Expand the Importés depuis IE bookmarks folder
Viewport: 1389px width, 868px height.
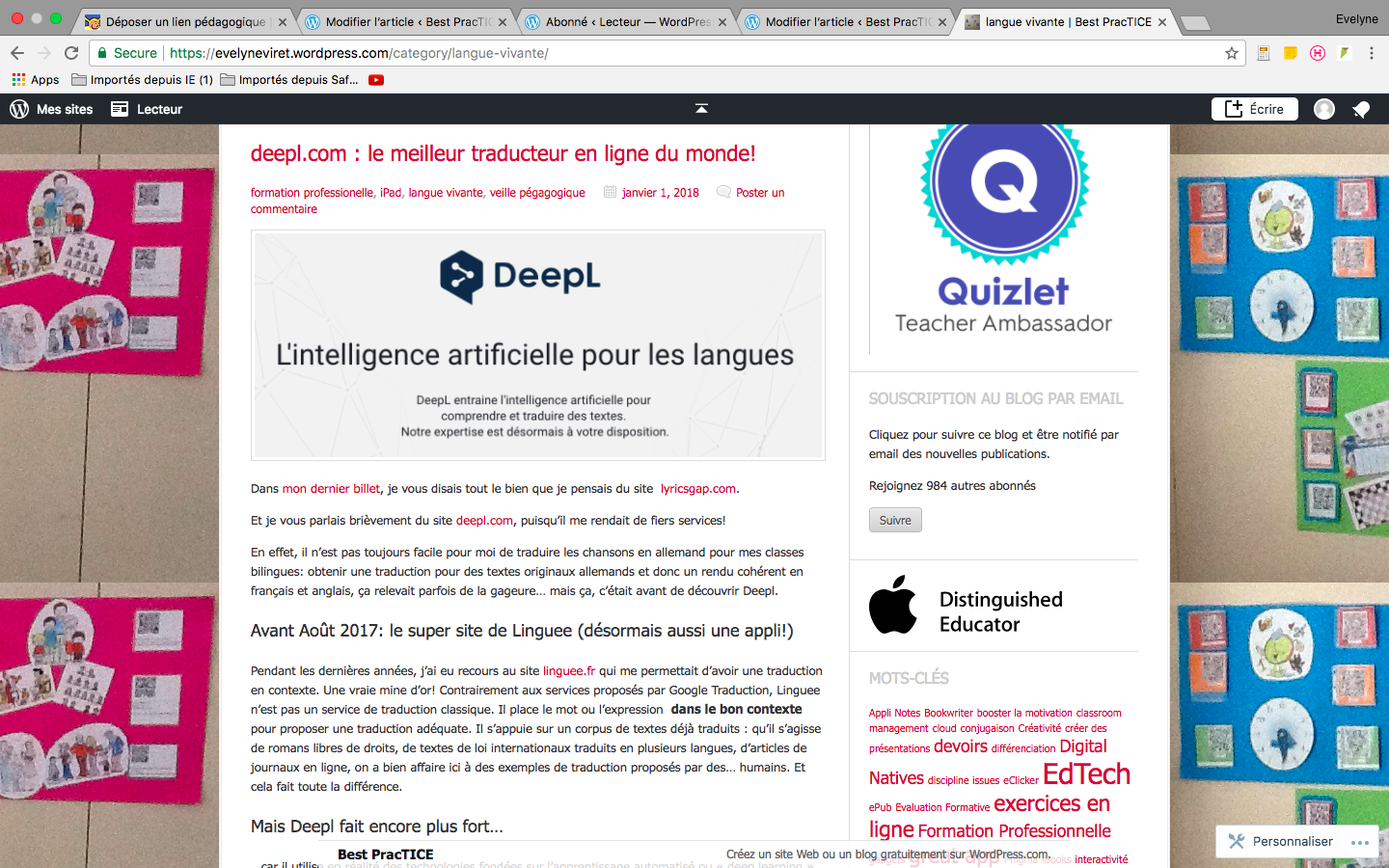coord(143,80)
